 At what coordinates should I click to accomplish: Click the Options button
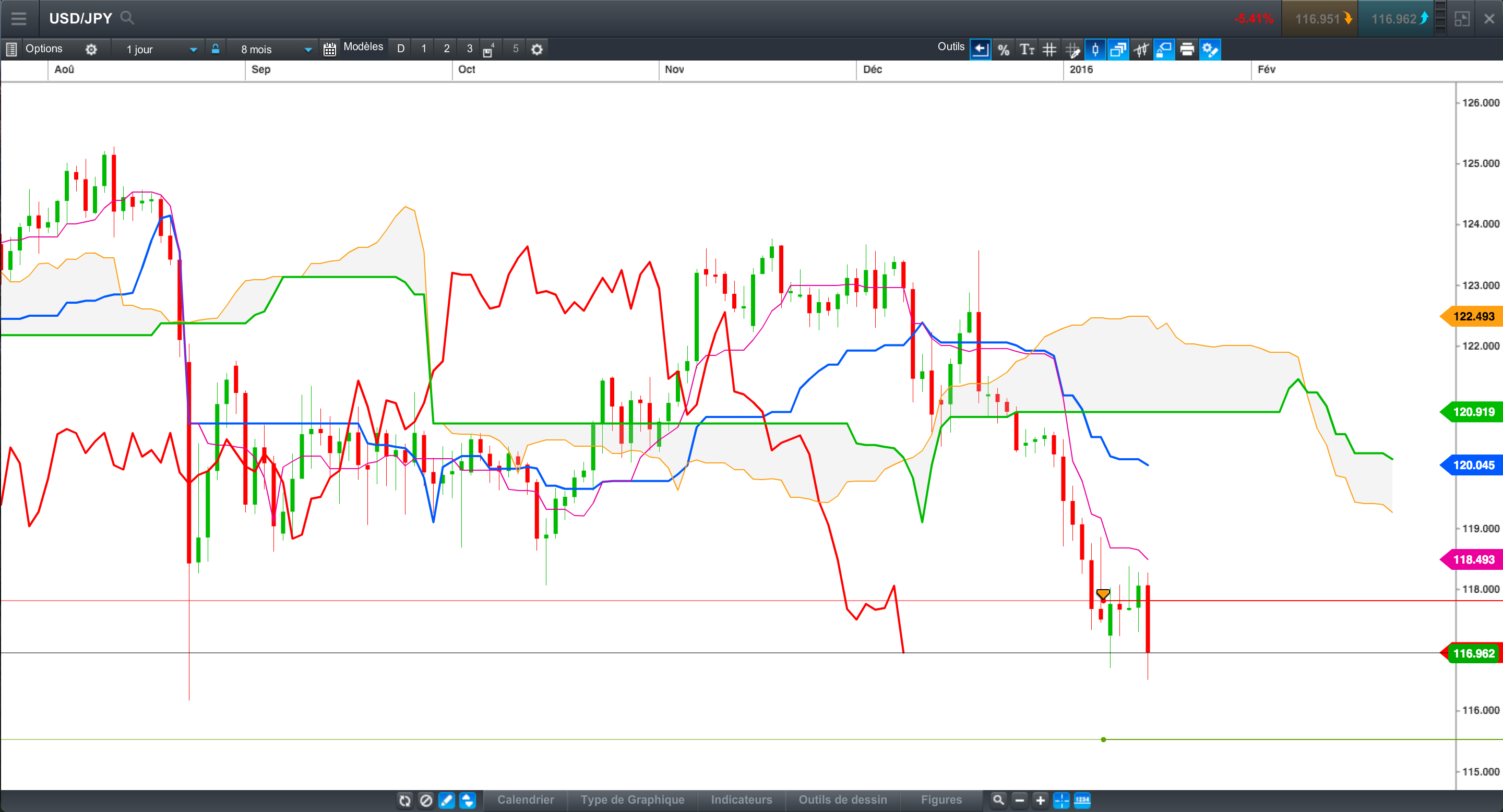(x=44, y=49)
